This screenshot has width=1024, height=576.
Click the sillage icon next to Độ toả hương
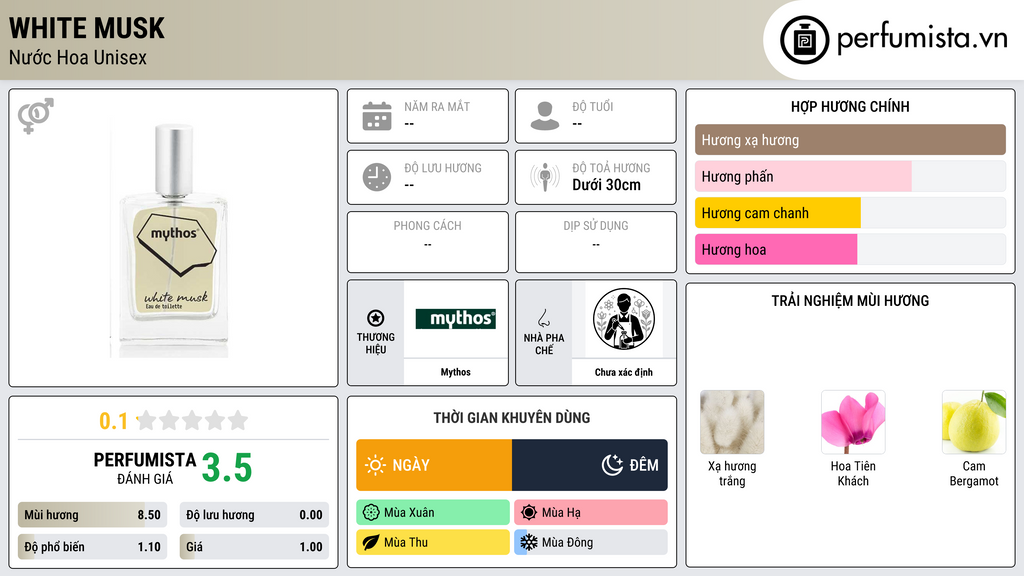click(545, 177)
